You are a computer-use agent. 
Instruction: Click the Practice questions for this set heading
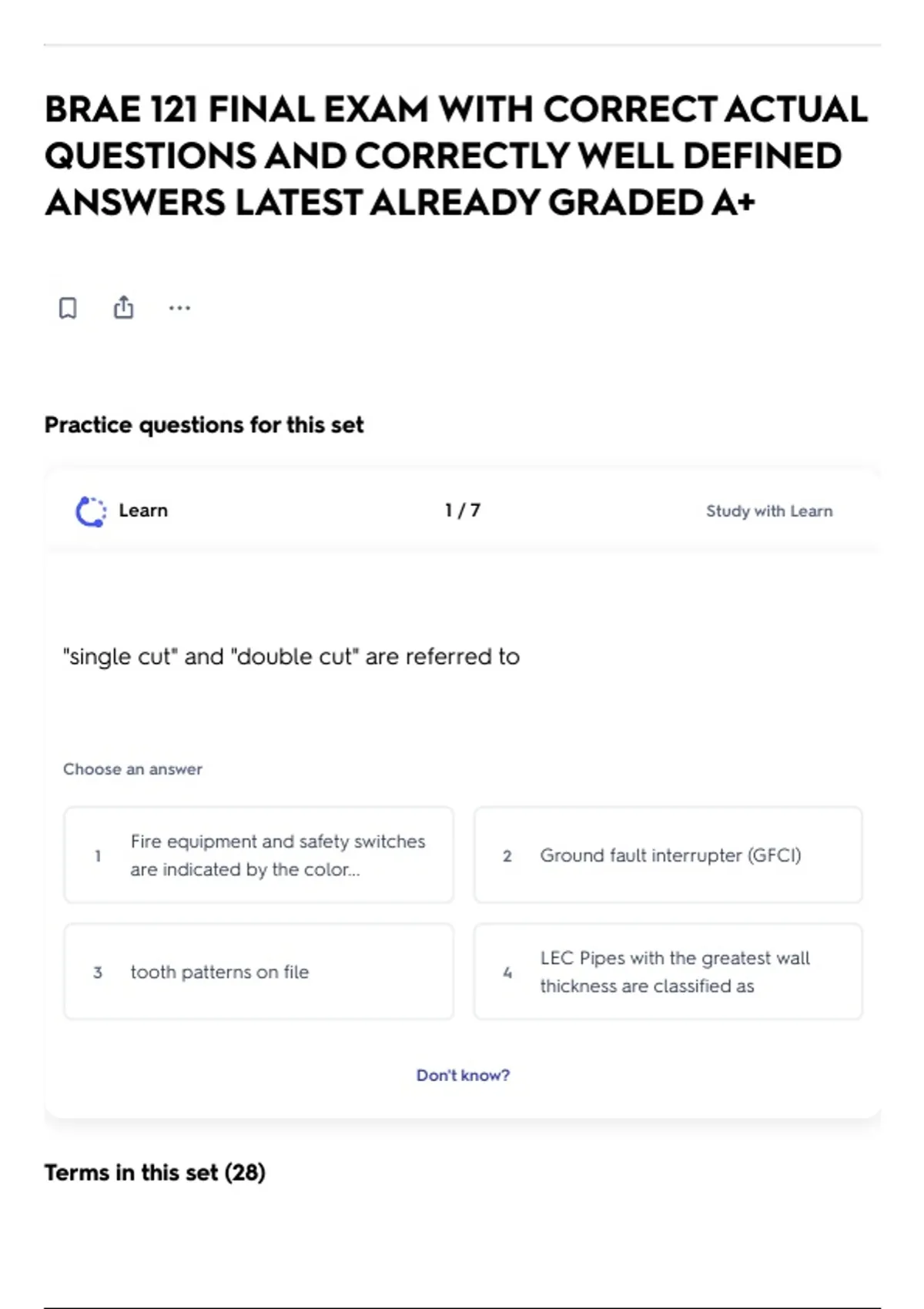(x=204, y=425)
